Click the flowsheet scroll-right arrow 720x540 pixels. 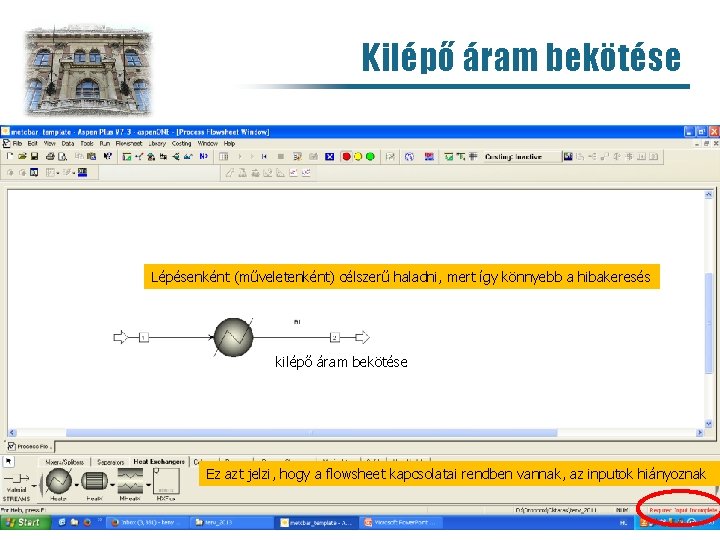click(x=699, y=433)
